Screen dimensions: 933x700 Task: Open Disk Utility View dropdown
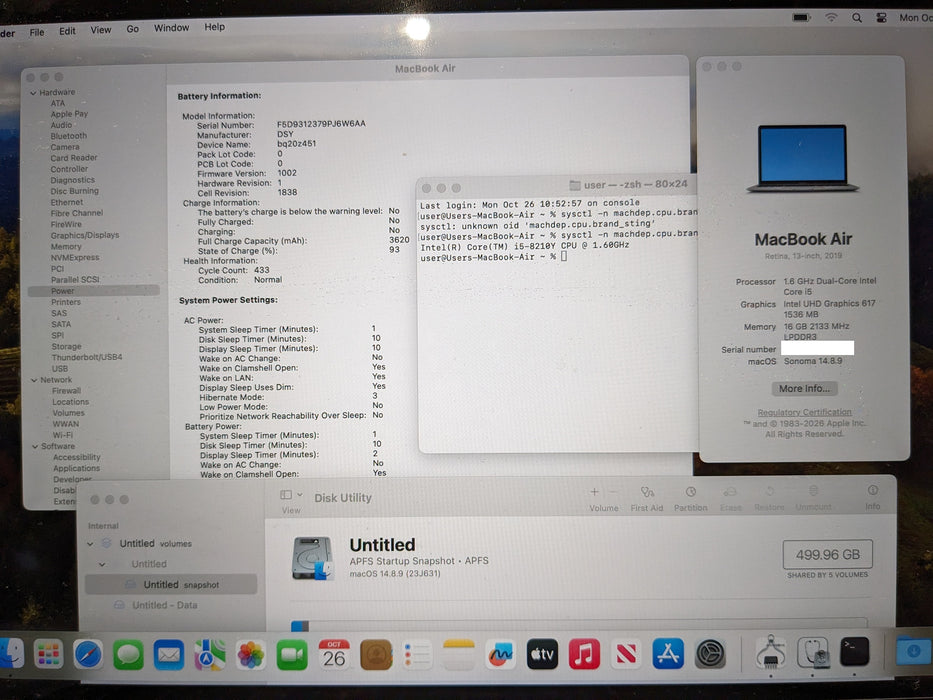[x=291, y=495]
